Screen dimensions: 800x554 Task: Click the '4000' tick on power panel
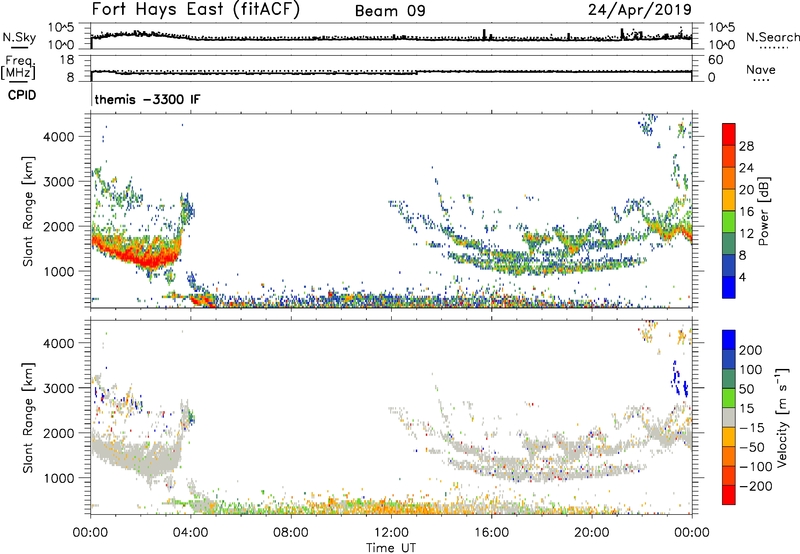pyautogui.click(x=59, y=137)
